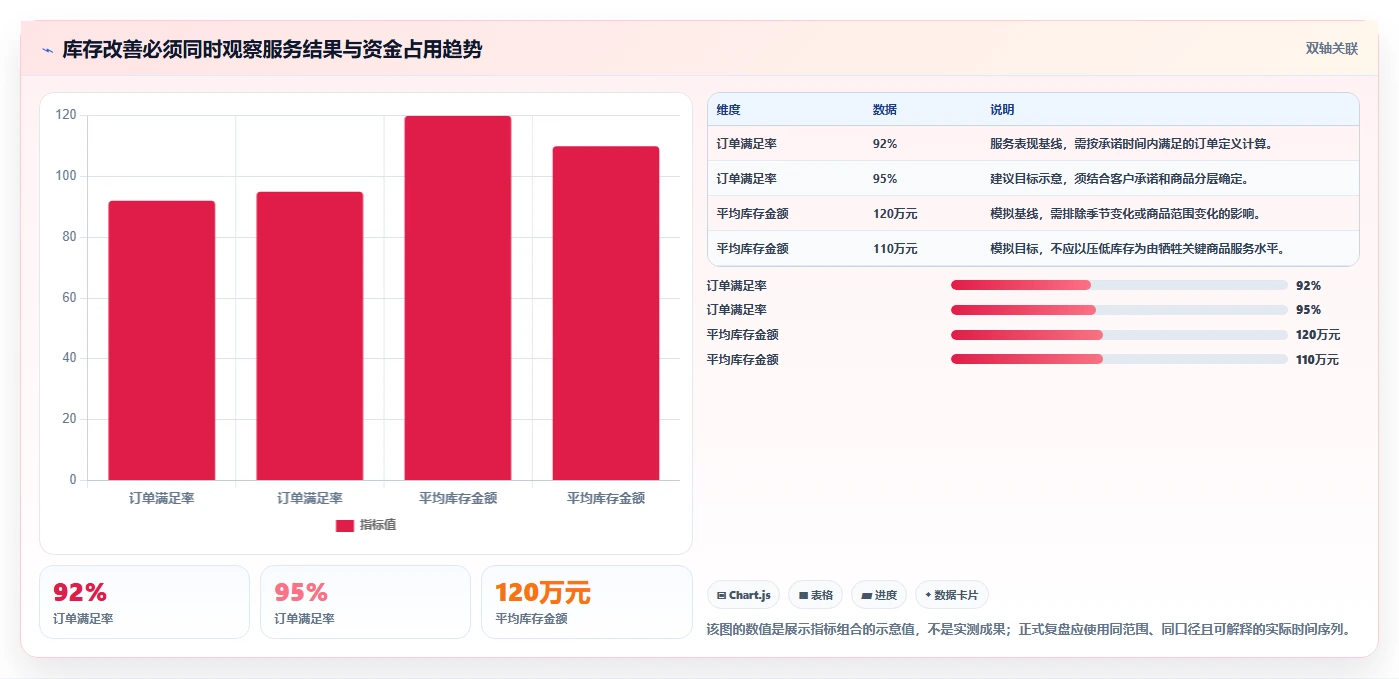This screenshot has width=1399, height=679.
Task: Select the title 库存改善必须同时观察服务结果与资金占用趋势
Action: coord(272,49)
